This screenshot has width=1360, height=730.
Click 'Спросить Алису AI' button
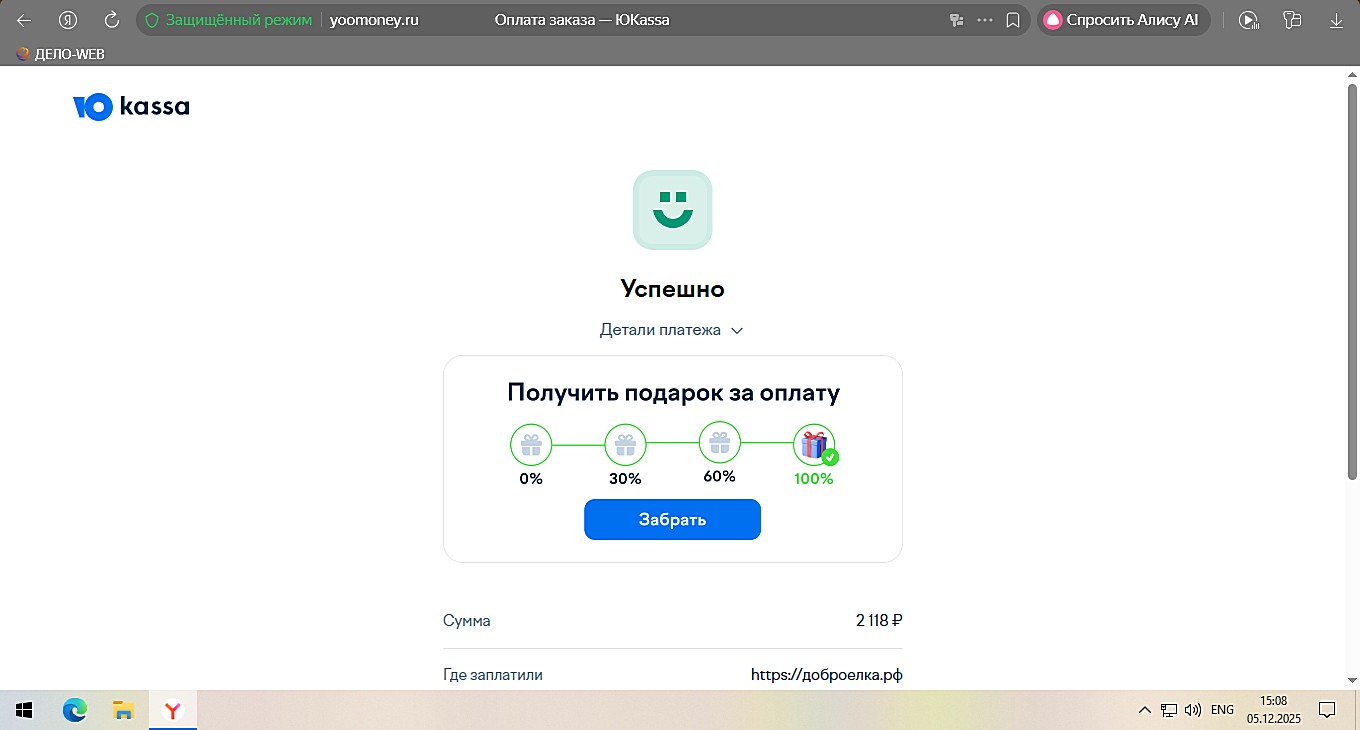1122,20
